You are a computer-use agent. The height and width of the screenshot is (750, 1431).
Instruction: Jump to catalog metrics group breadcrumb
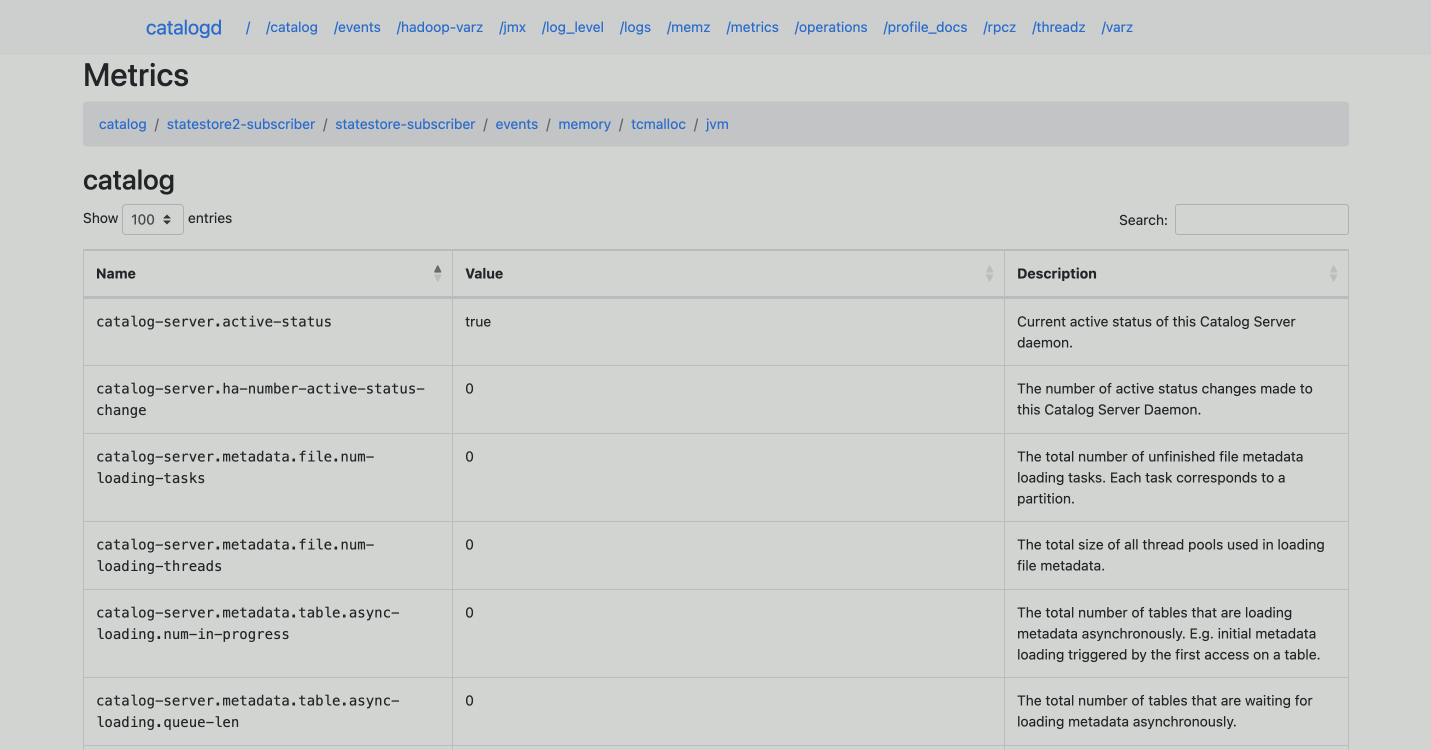[x=123, y=124]
